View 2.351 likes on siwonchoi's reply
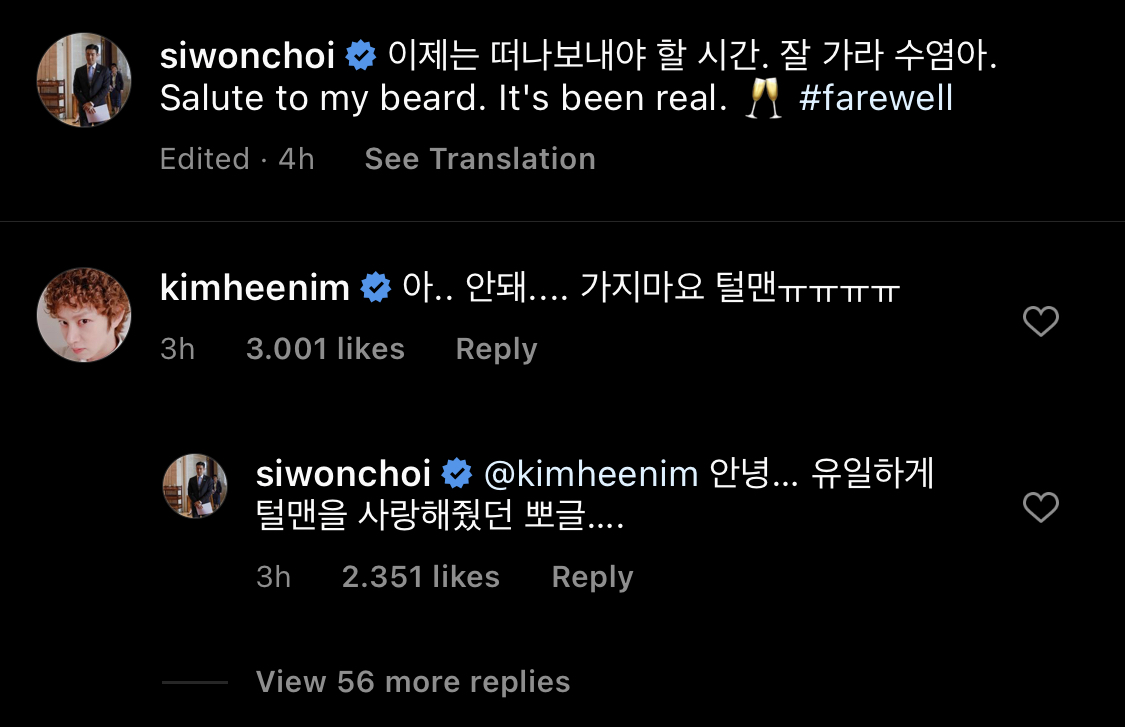The image size is (1125, 727). point(420,577)
